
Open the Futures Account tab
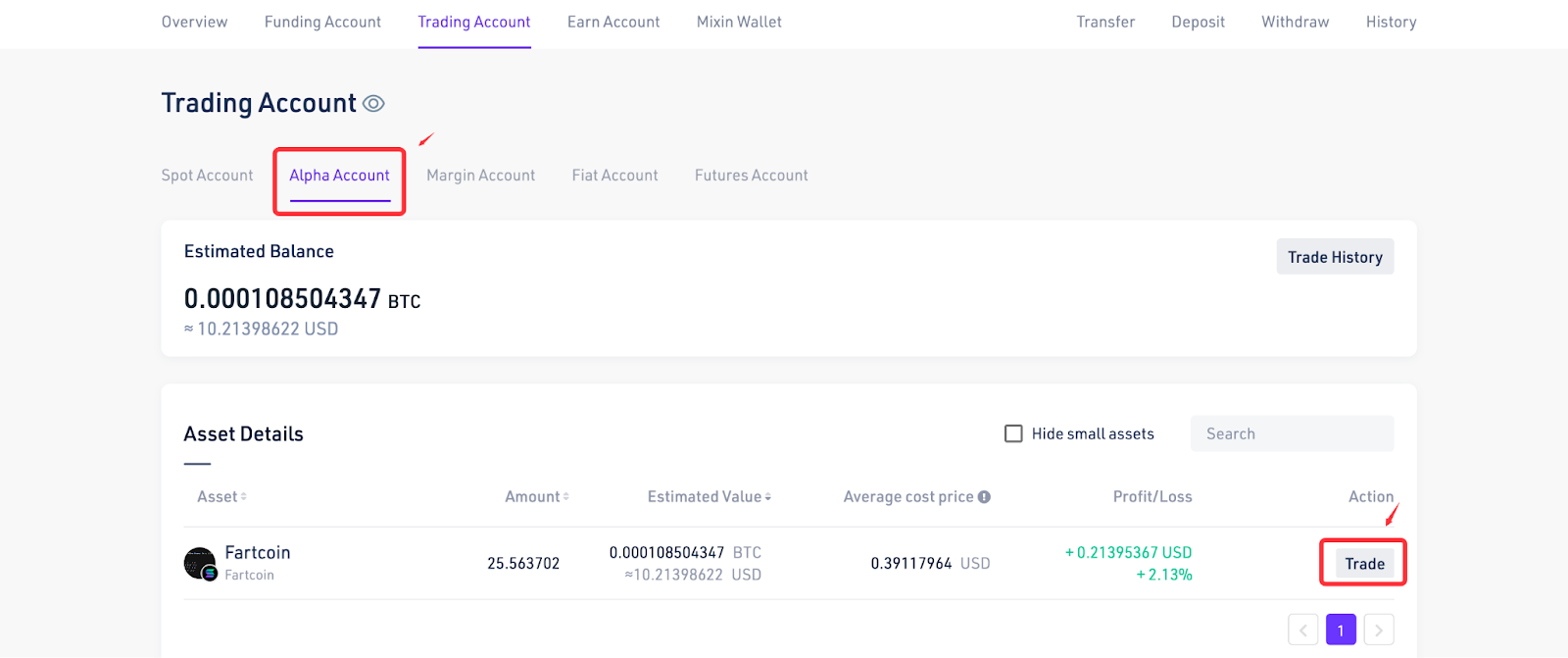coord(751,176)
